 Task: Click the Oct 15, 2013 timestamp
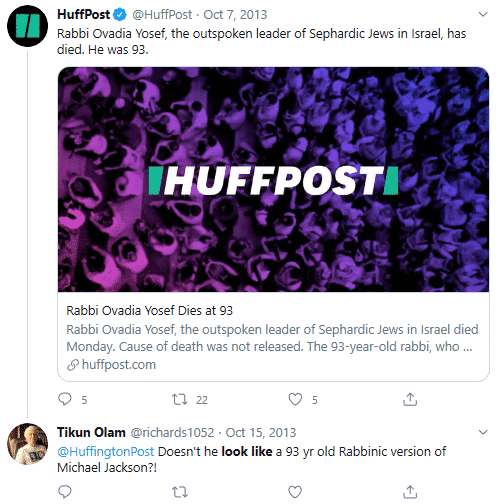(261, 433)
